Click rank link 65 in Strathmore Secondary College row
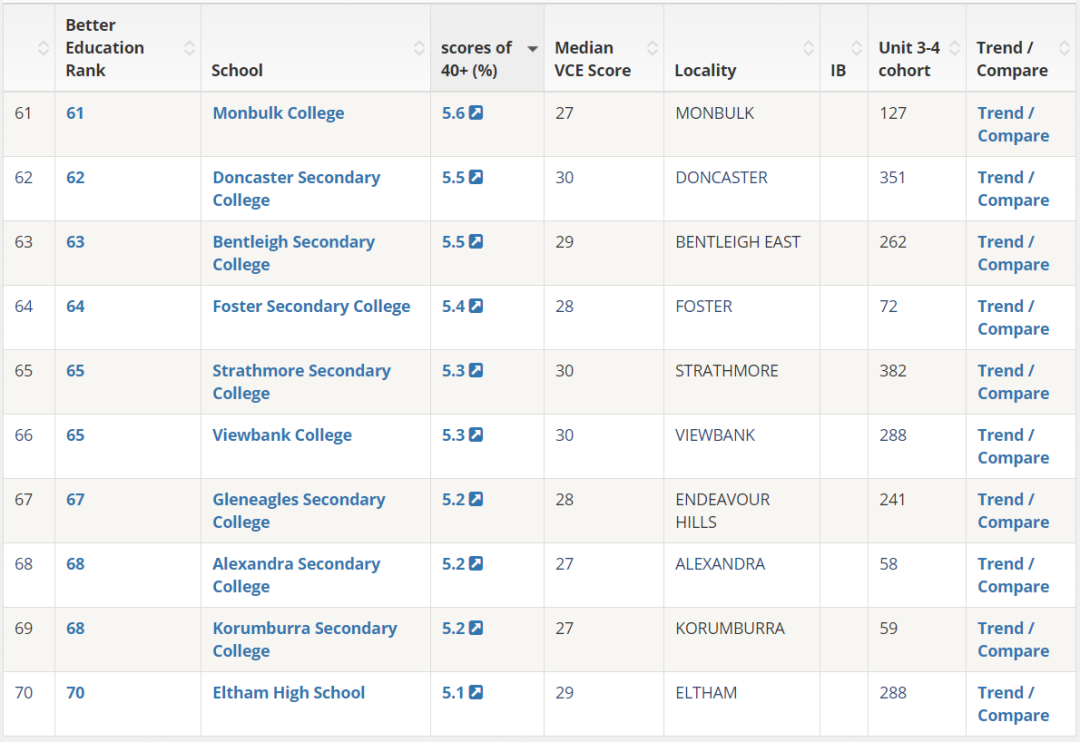This screenshot has width=1080, height=742. pyautogui.click(x=75, y=371)
